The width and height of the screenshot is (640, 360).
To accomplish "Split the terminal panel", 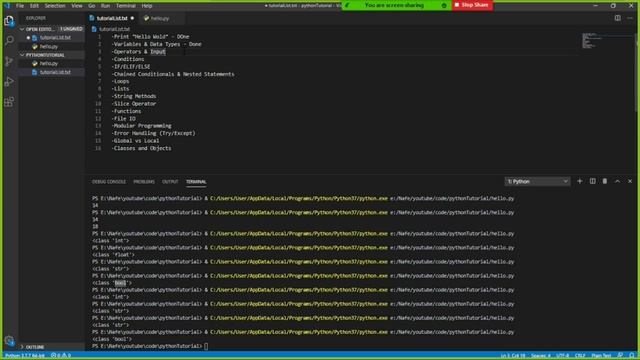I will pyautogui.click(x=592, y=181).
